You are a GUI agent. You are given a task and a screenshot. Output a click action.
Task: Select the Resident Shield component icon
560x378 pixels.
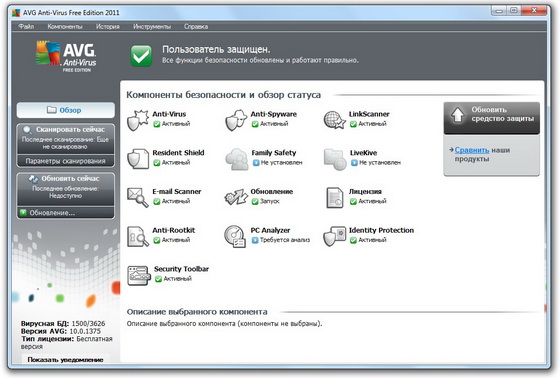[x=138, y=159]
